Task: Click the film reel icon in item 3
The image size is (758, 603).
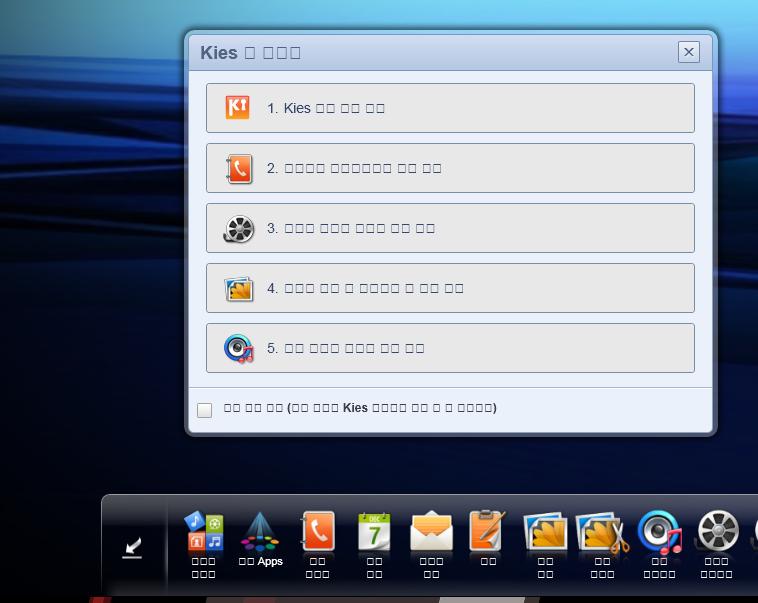Action: (x=239, y=229)
